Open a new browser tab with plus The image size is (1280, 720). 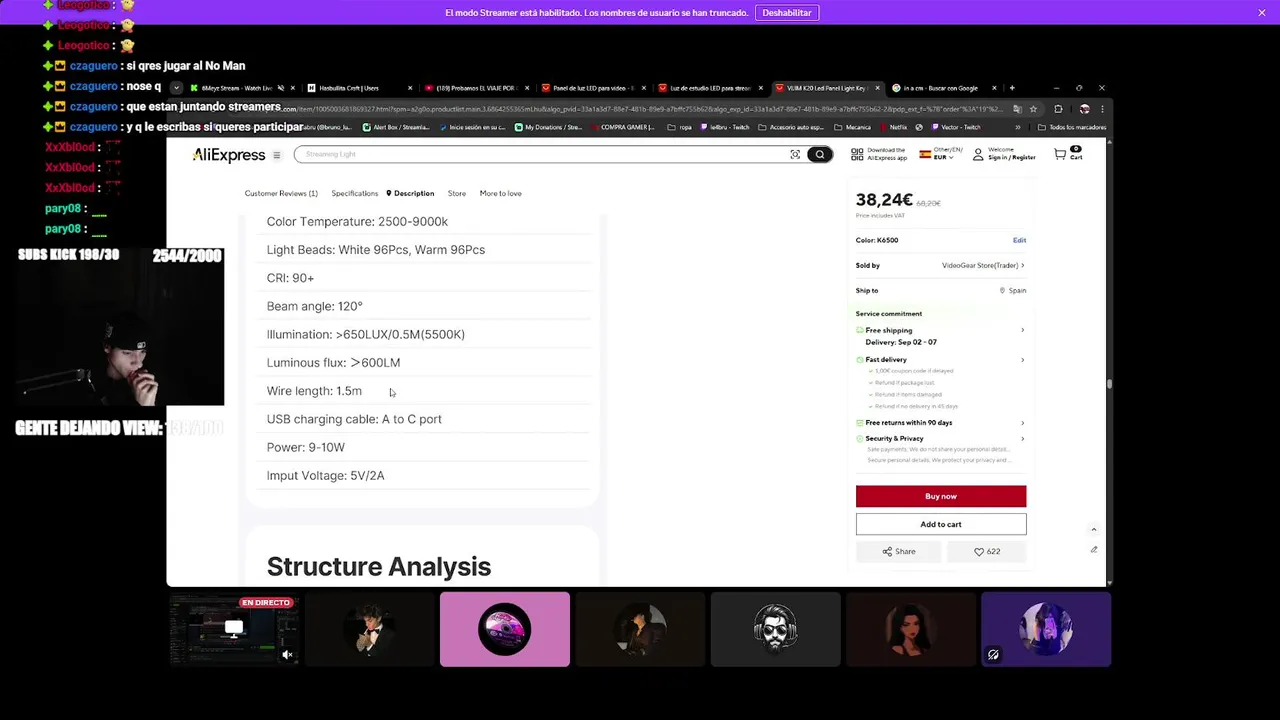point(1012,88)
